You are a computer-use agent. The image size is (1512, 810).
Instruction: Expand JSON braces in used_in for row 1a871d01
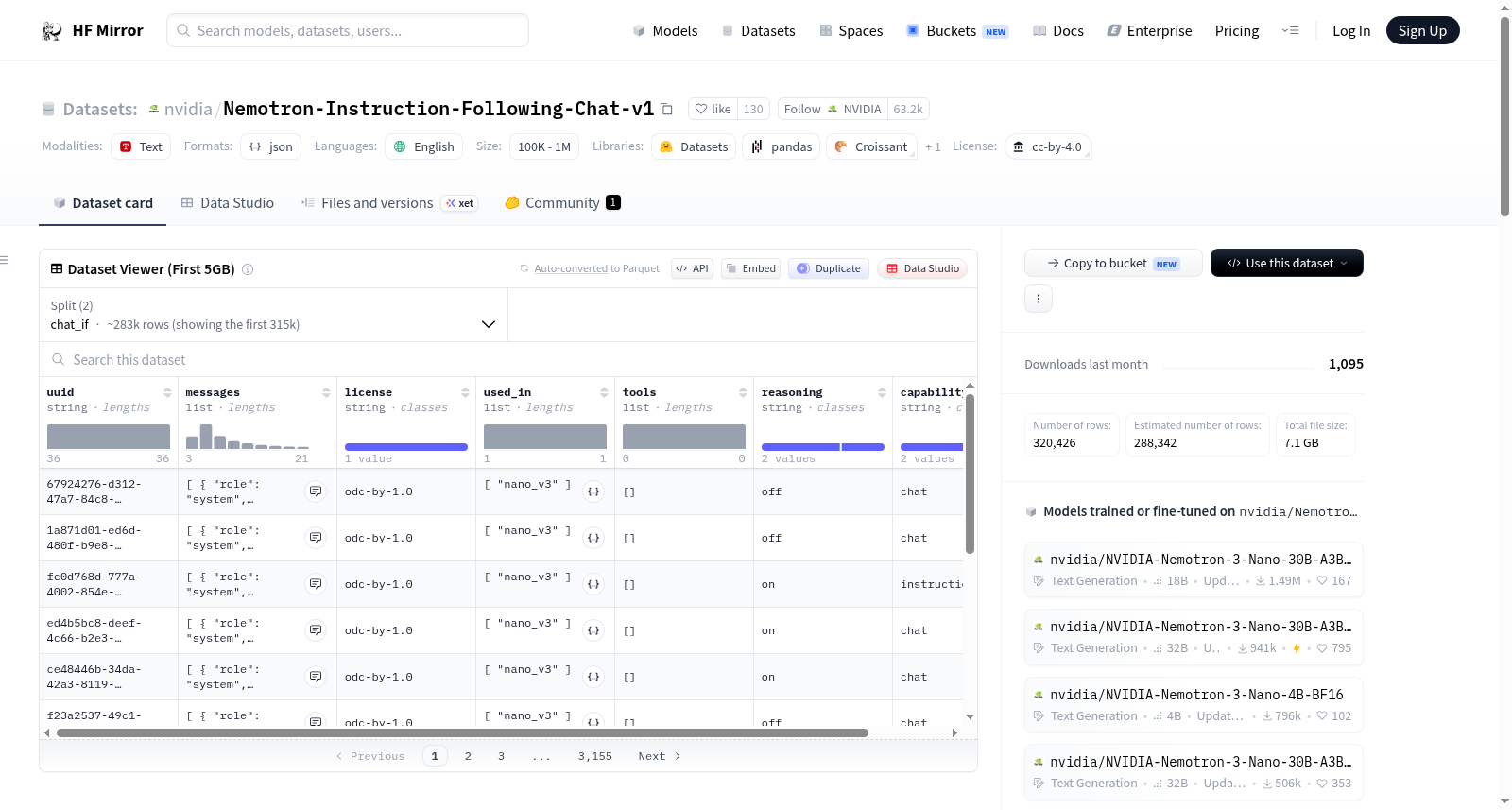593,538
